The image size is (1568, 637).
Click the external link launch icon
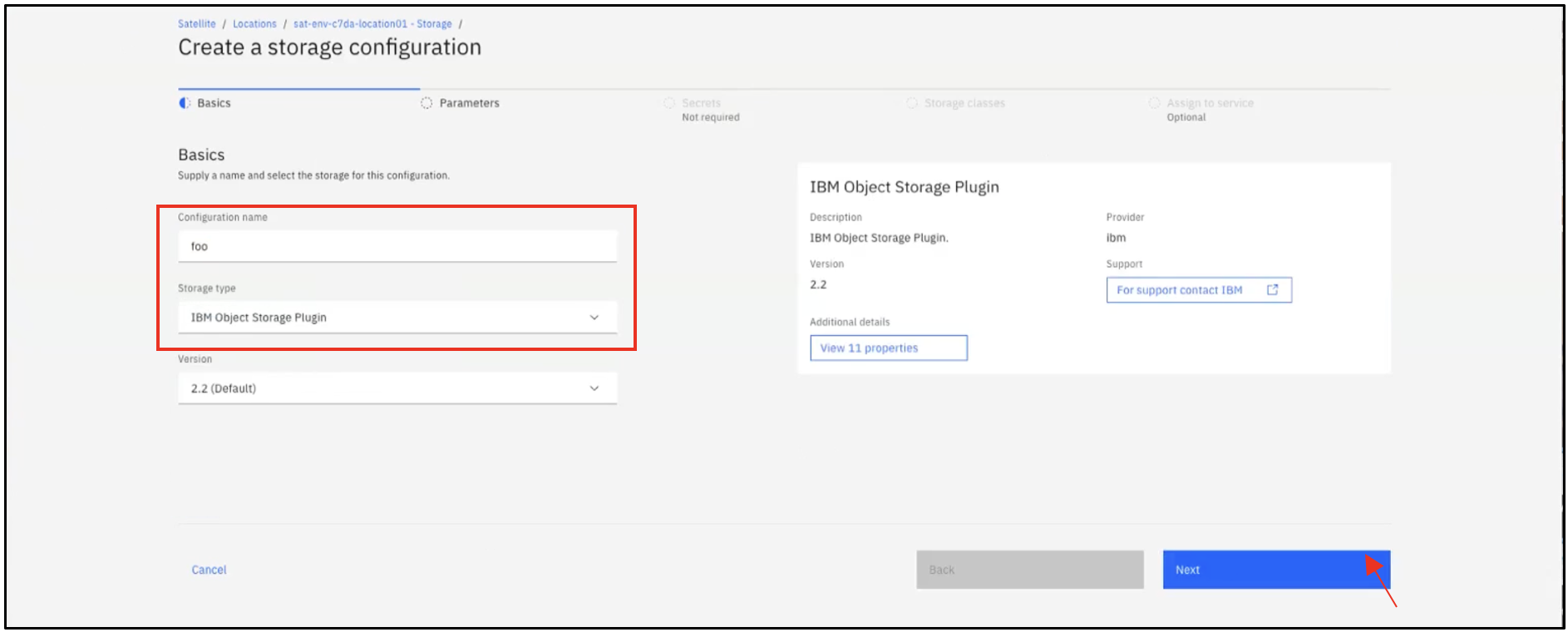click(x=1272, y=289)
